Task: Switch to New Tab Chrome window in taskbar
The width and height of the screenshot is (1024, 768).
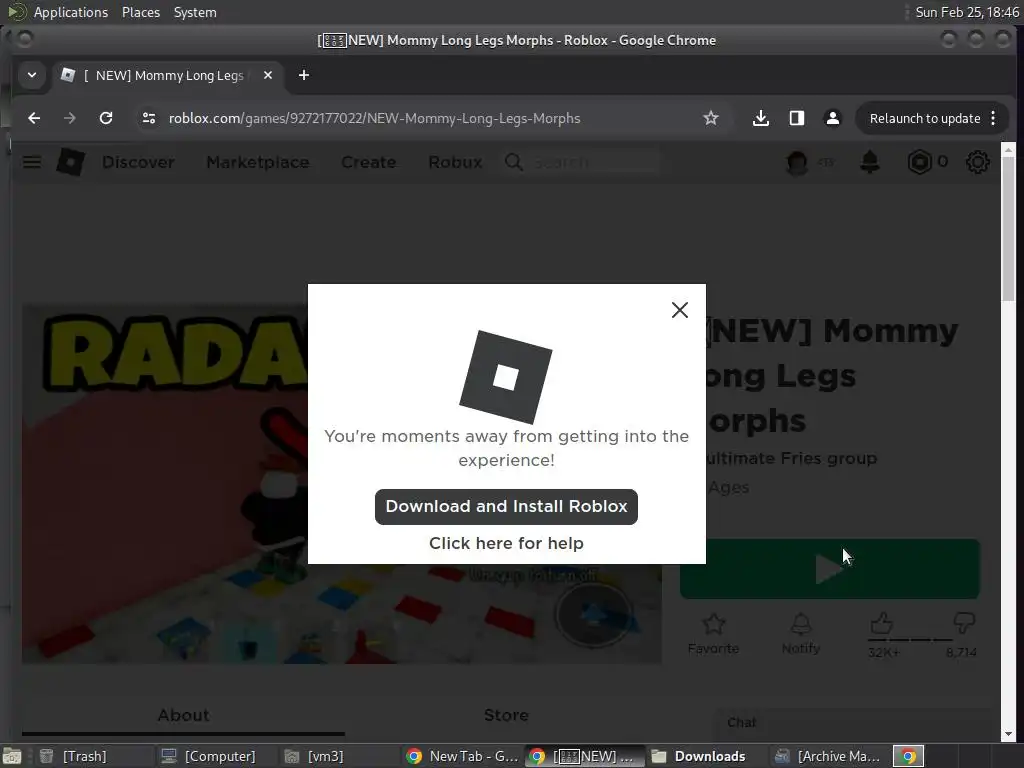Action: pyautogui.click(x=462, y=756)
